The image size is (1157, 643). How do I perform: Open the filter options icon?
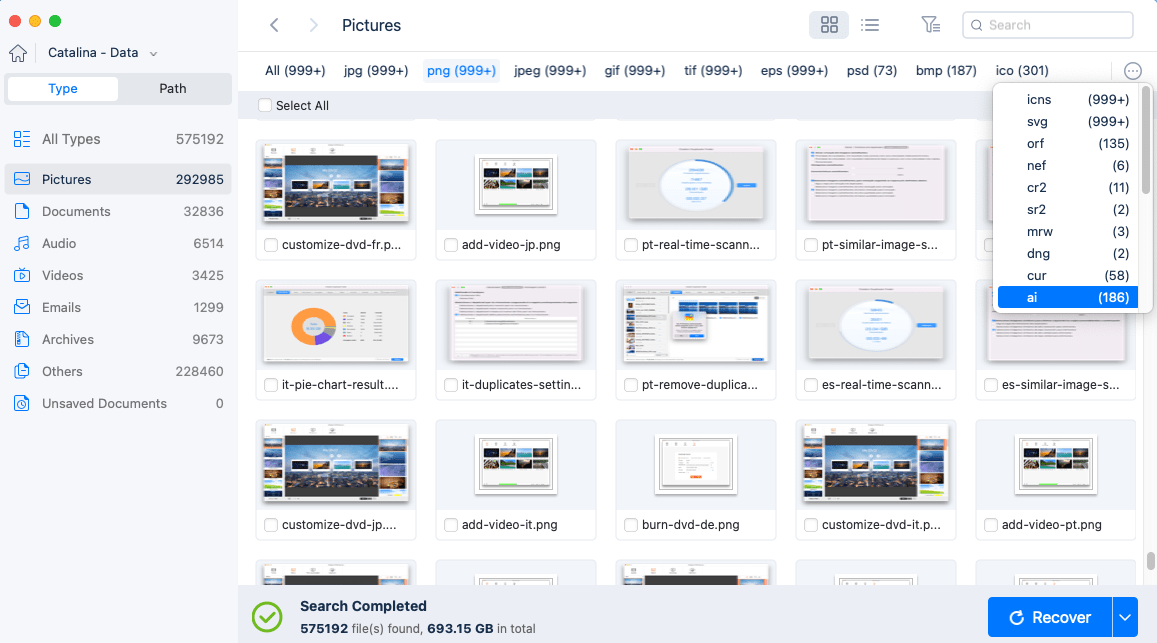[x=930, y=25]
